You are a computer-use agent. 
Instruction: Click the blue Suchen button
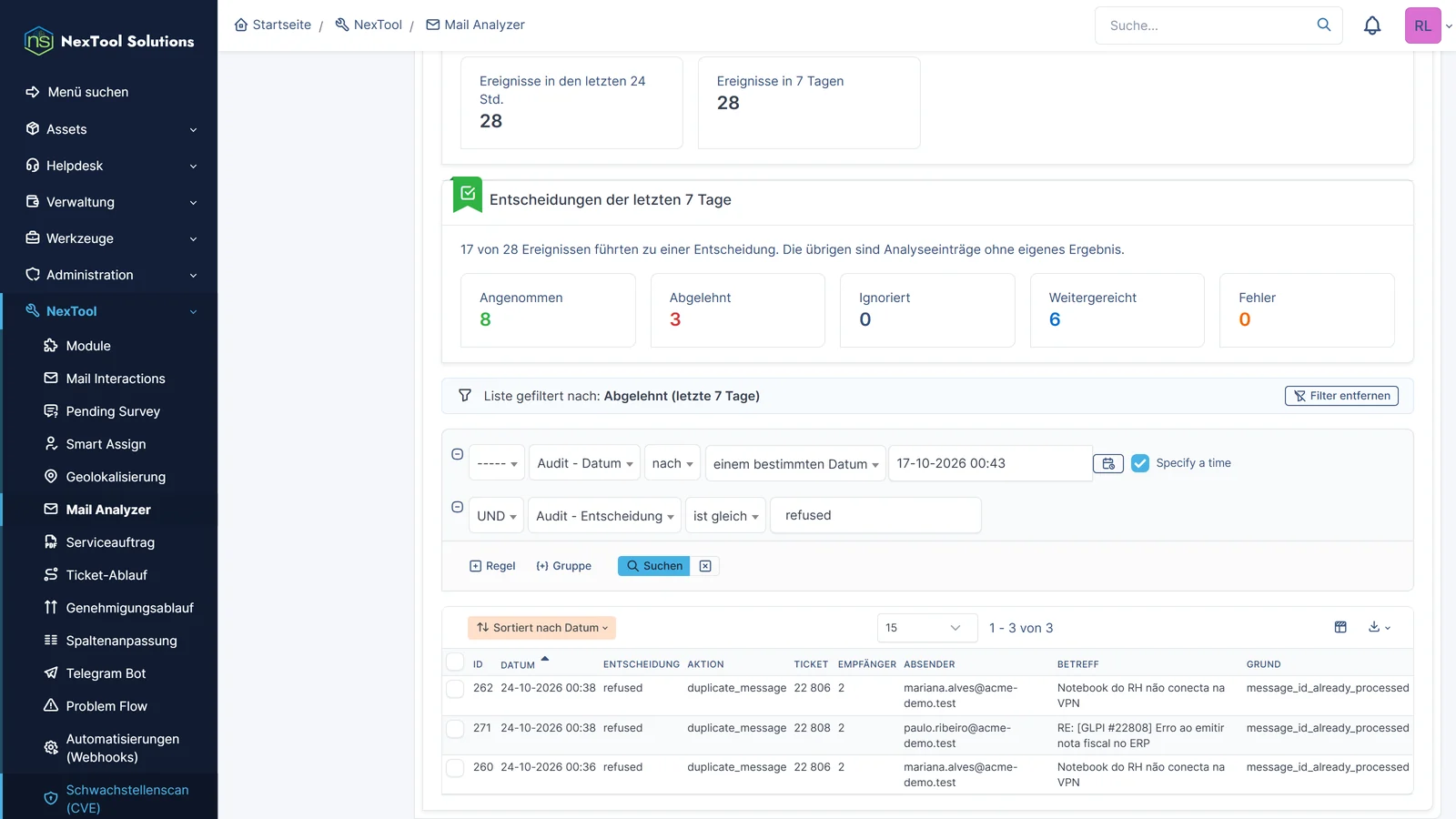[x=653, y=566]
